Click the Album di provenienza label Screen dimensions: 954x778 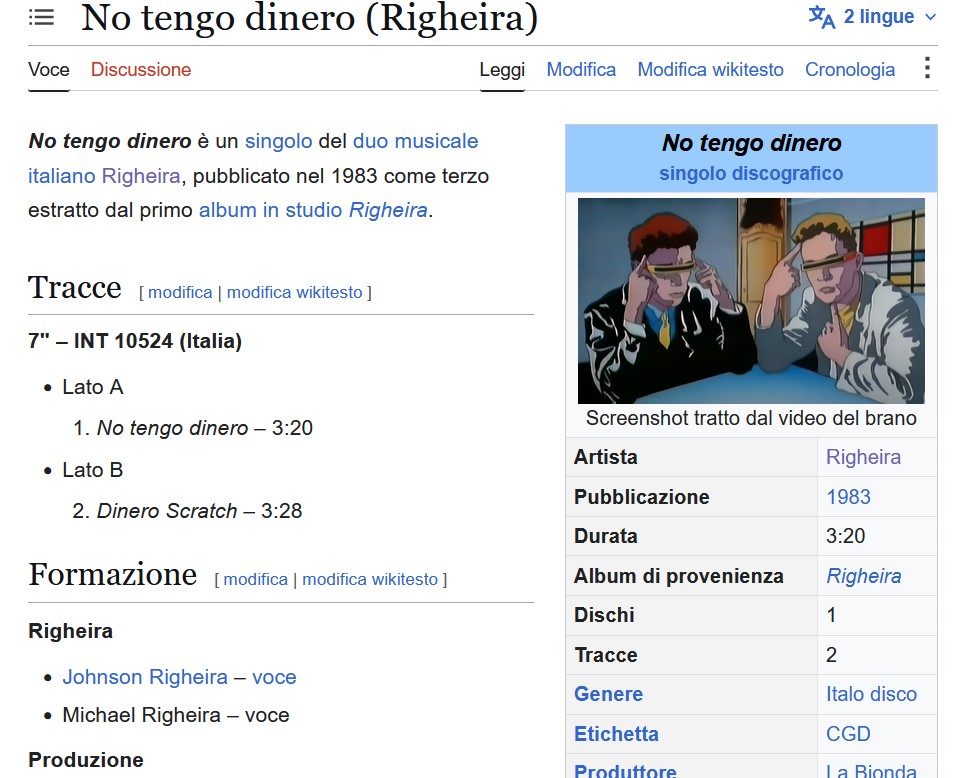[x=678, y=576]
